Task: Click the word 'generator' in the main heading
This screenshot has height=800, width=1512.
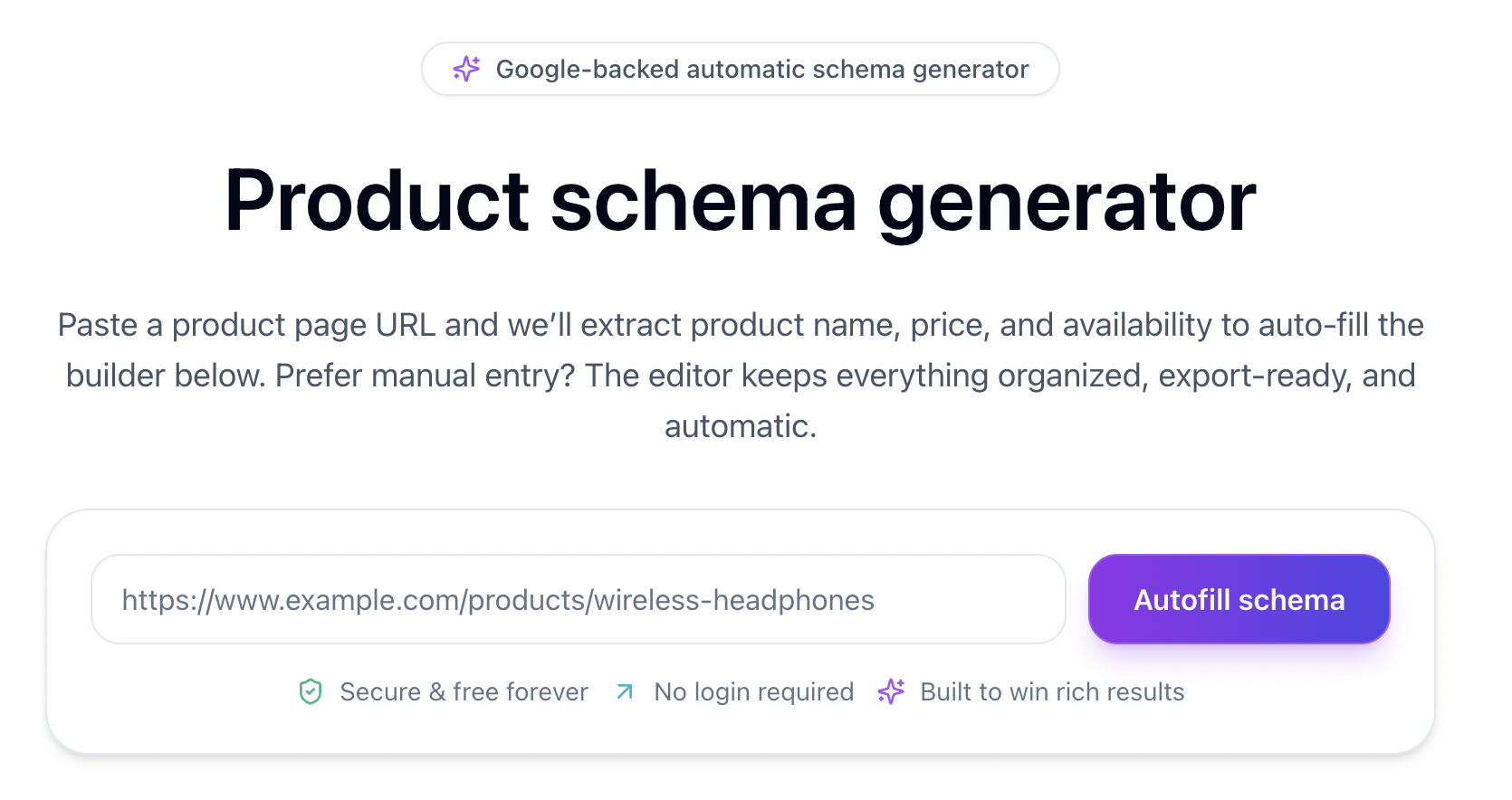Action: click(x=1067, y=201)
